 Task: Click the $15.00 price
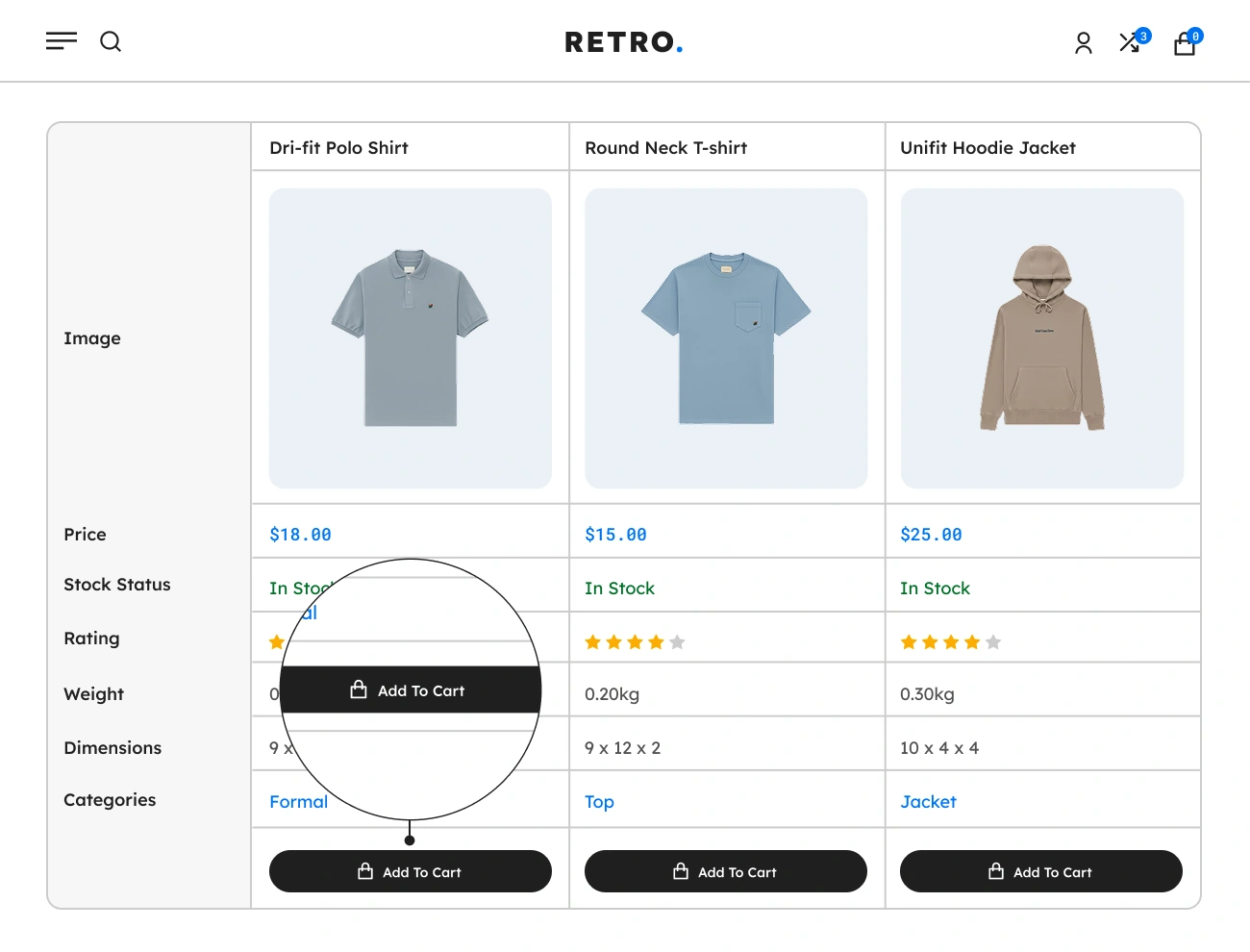(615, 535)
